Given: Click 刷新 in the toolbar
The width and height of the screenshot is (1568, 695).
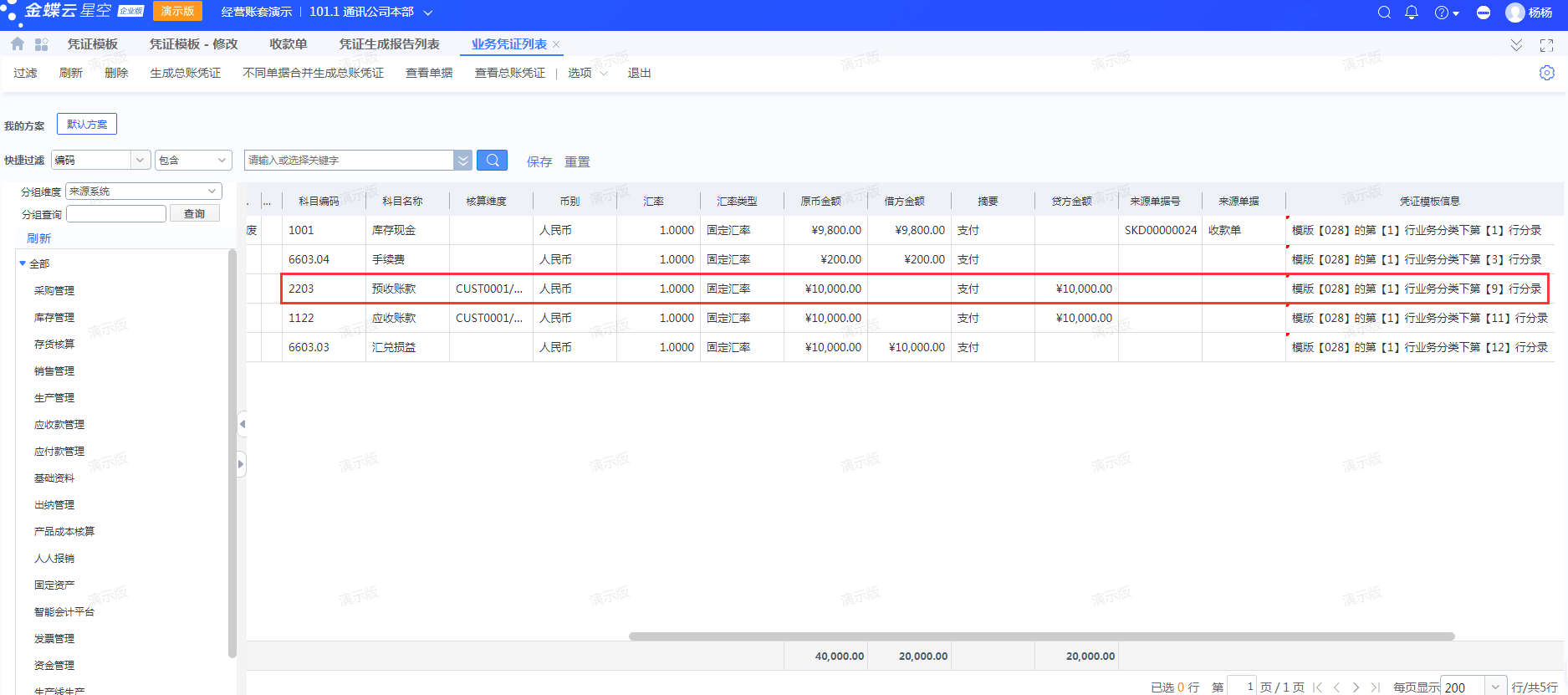Looking at the screenshot, I should [x=71, y=73].
